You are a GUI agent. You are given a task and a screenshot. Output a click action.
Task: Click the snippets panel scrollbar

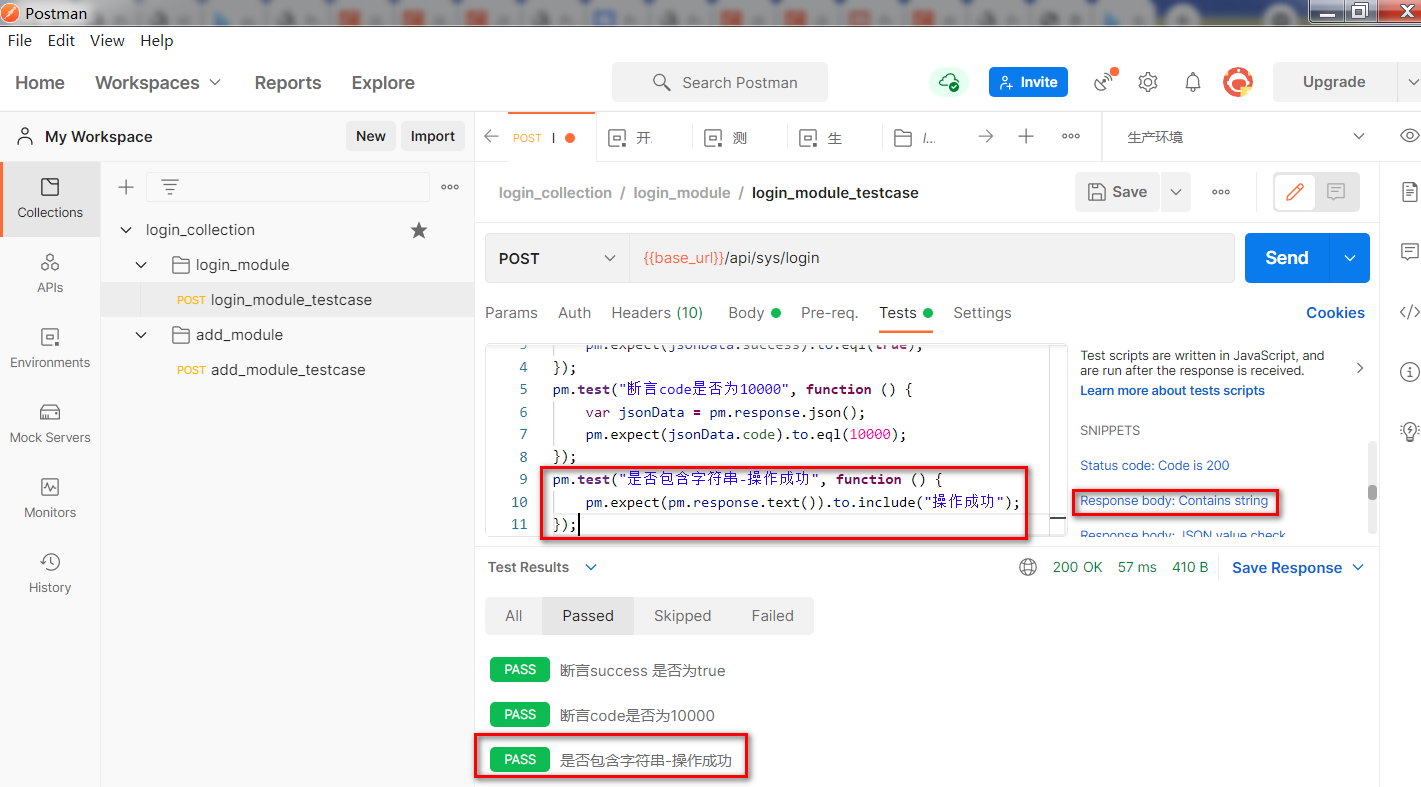coord(1373,491)
